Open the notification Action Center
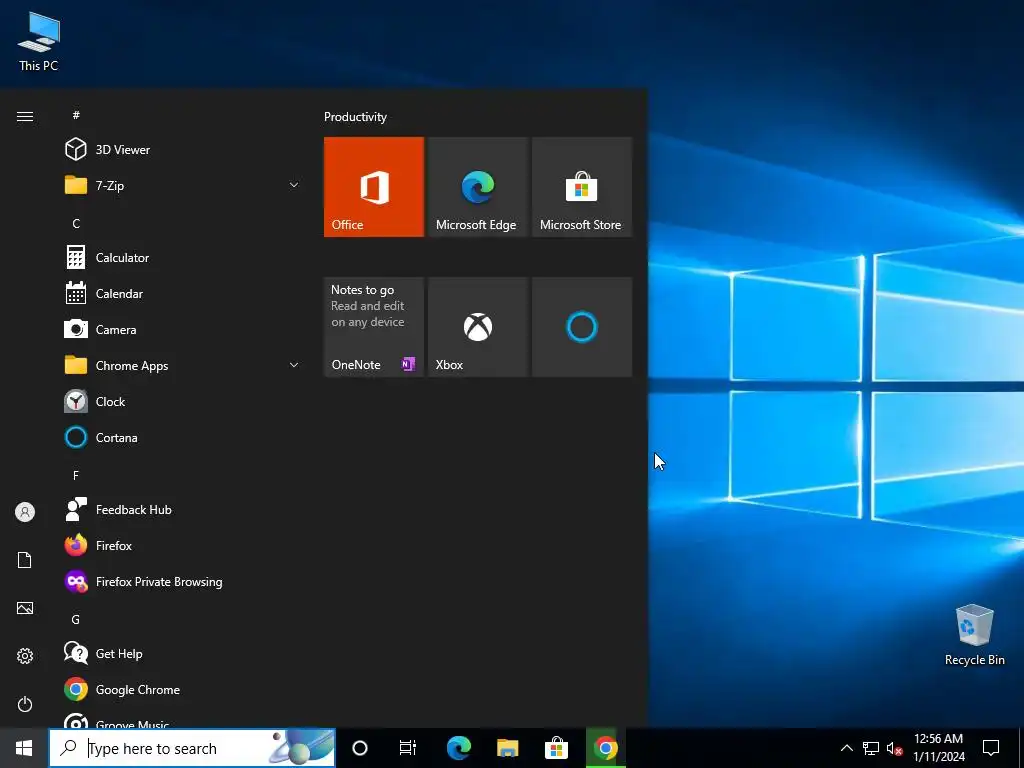 click(991, 748)
